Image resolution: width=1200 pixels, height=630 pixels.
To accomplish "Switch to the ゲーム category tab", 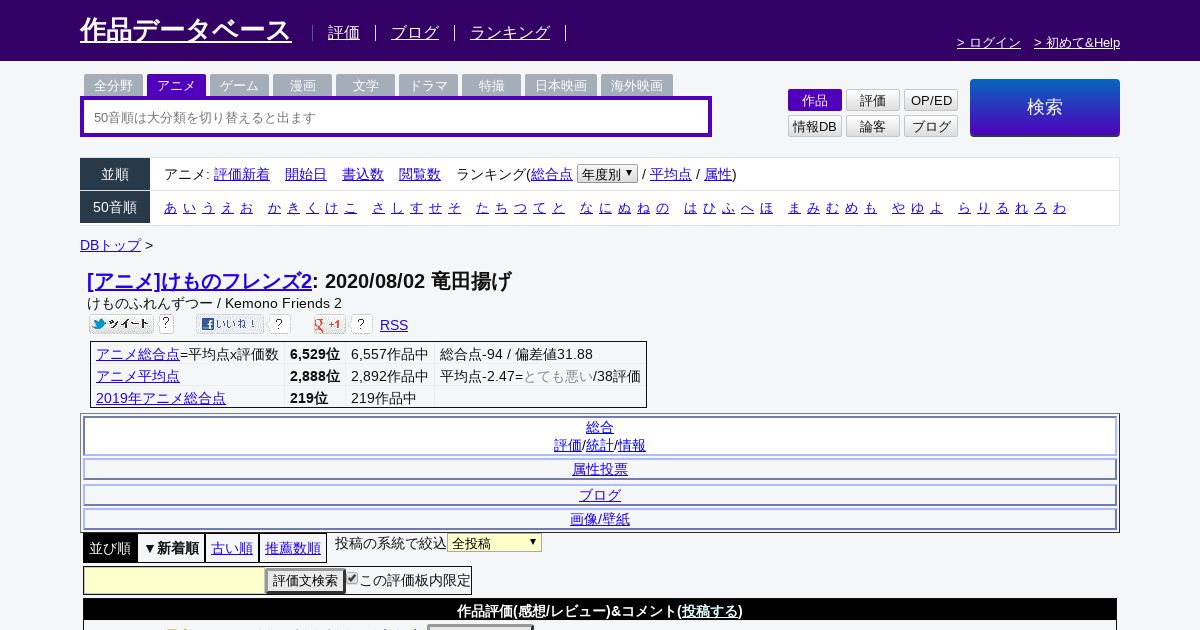I will pos(239,85).
